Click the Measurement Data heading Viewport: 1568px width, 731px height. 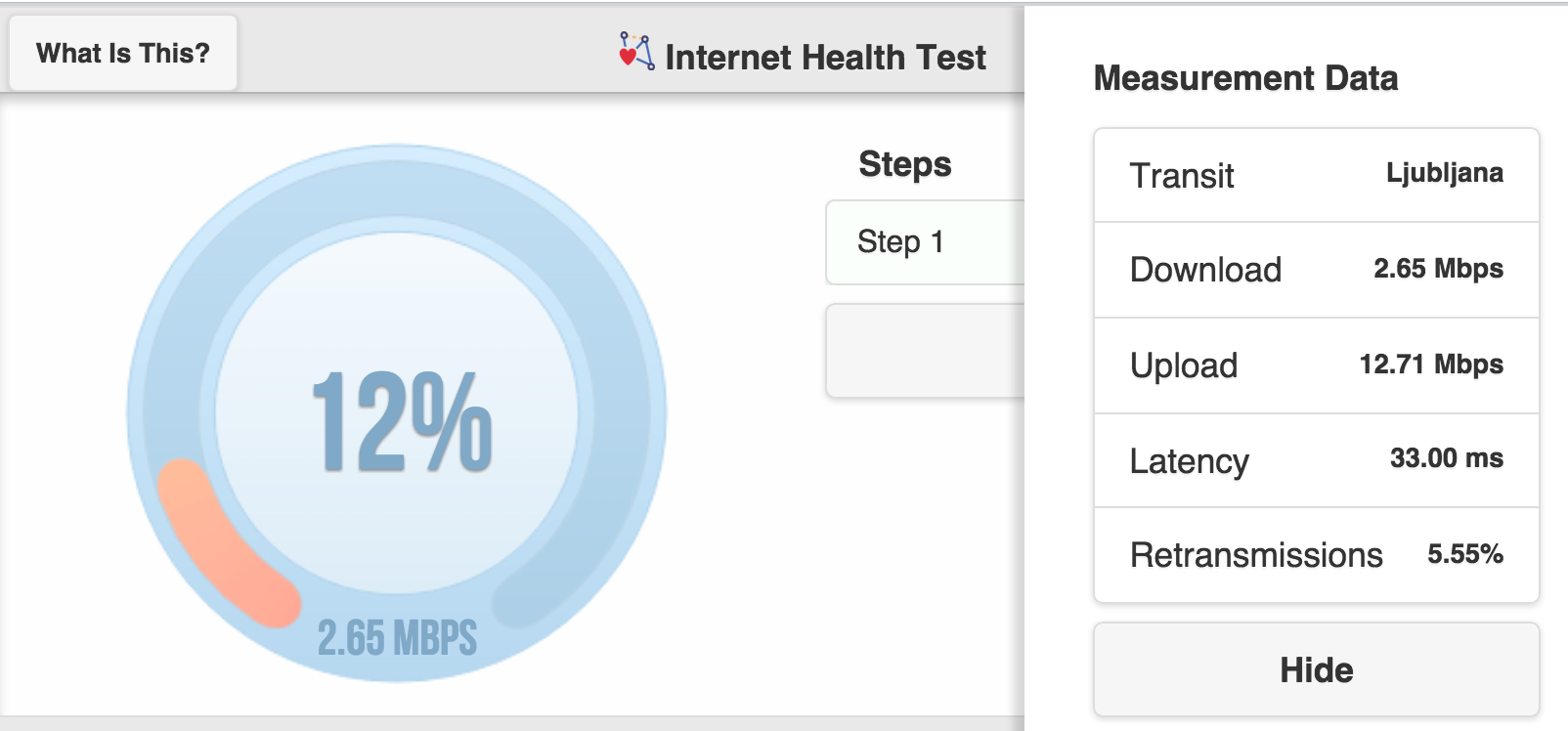pos(1245,78)
